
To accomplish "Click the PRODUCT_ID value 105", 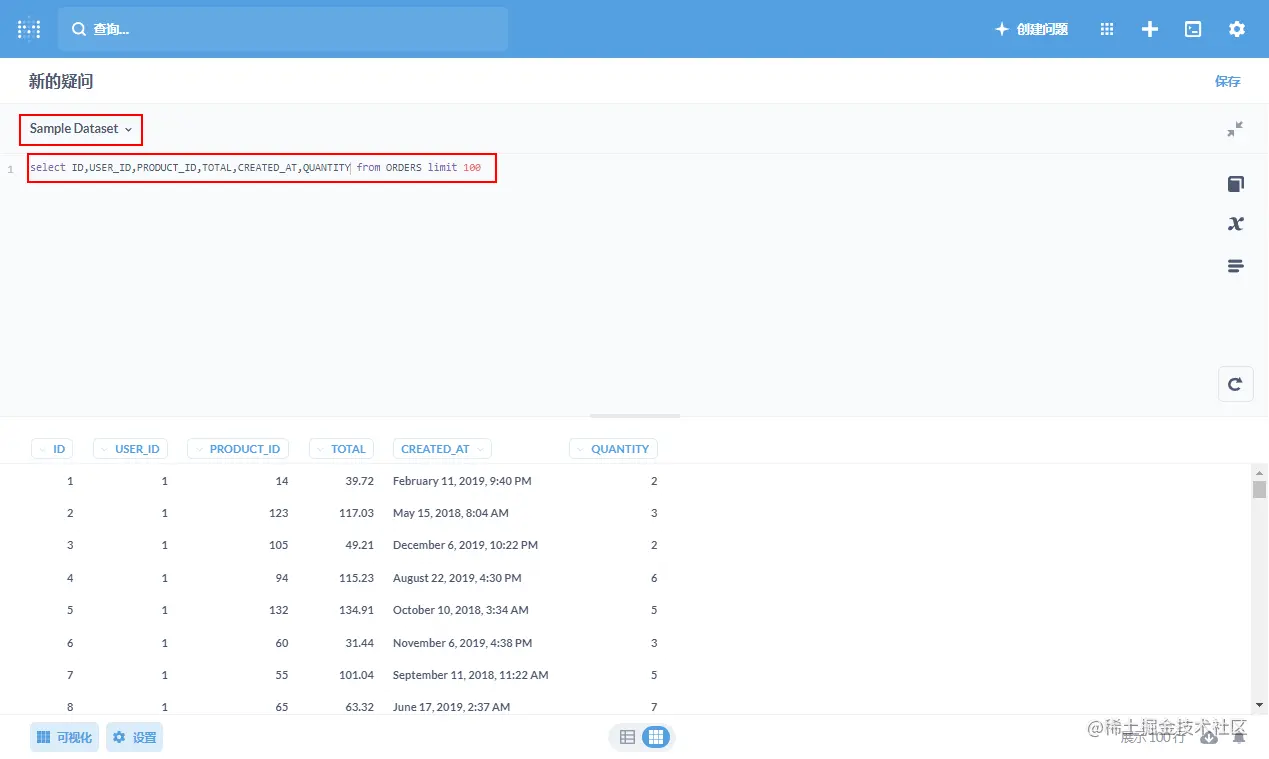I will 278,545.
